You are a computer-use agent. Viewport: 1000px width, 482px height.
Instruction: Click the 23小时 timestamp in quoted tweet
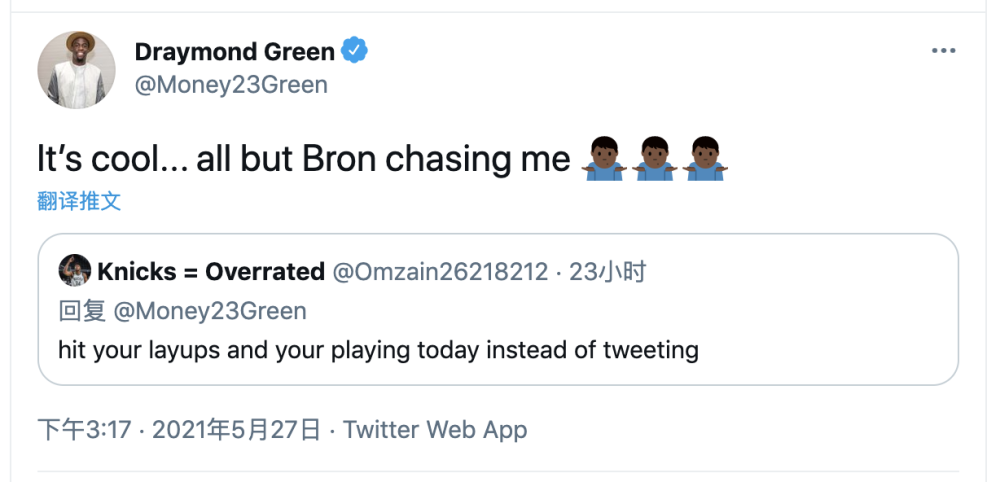607,271
